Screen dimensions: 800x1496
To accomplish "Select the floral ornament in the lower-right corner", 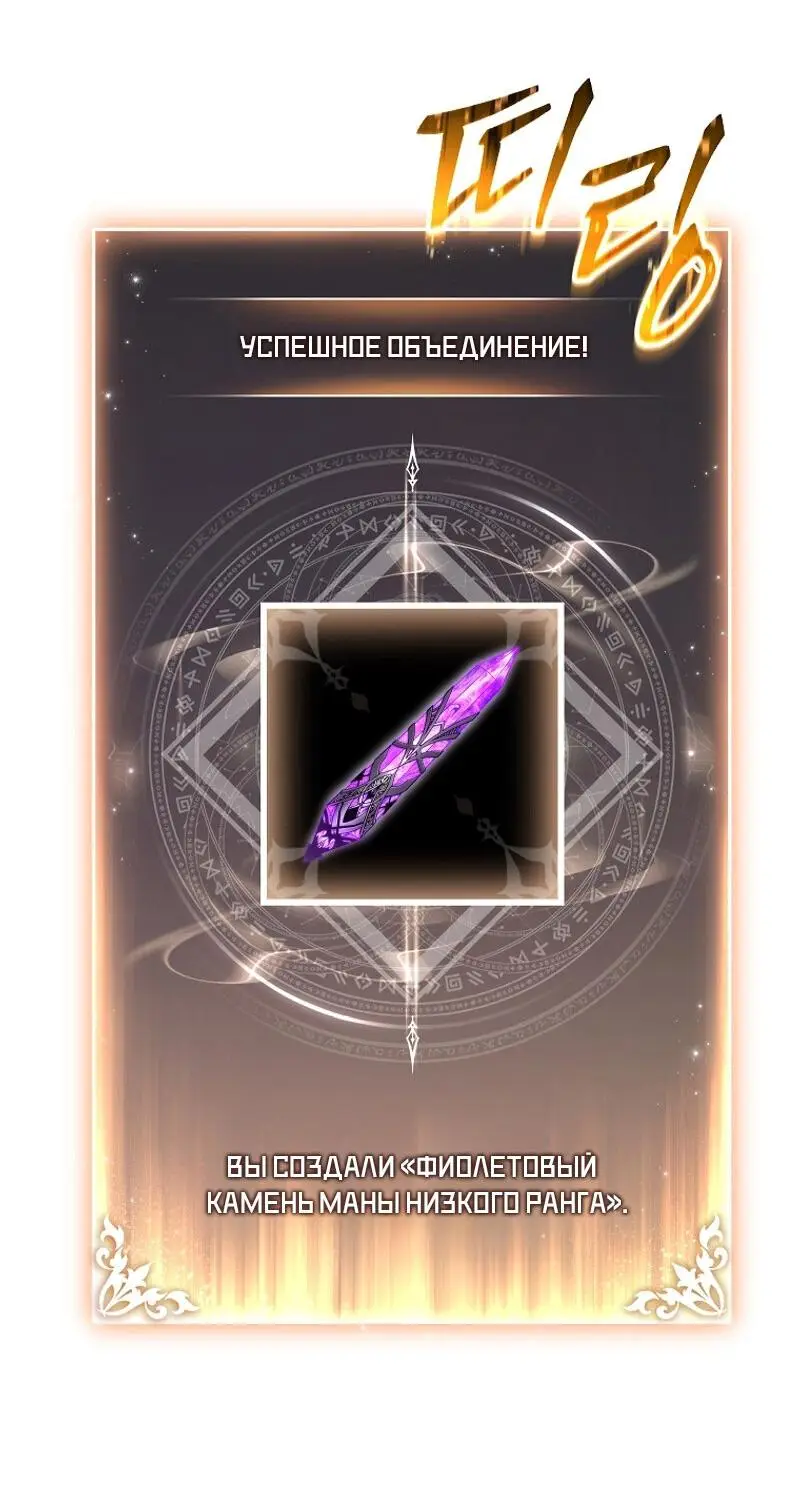I will coord(677,1270).
